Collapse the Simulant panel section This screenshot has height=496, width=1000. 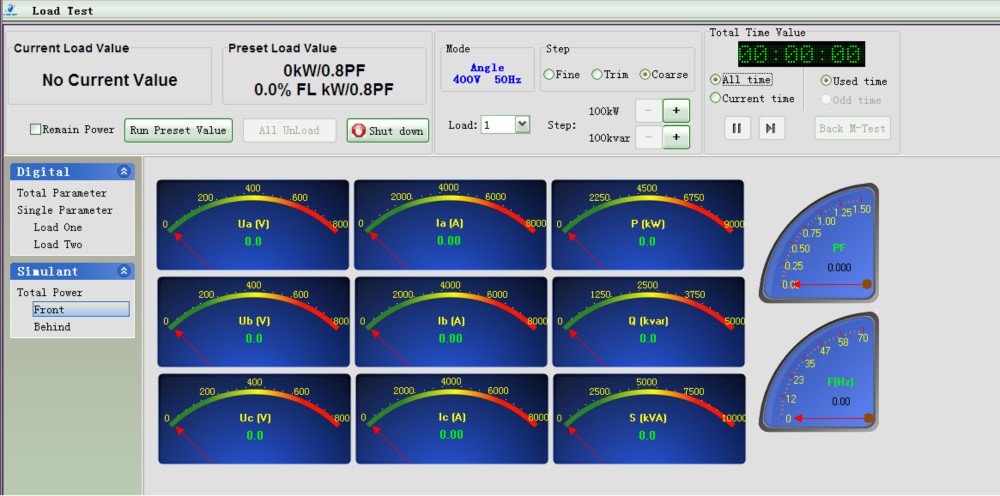124,271
